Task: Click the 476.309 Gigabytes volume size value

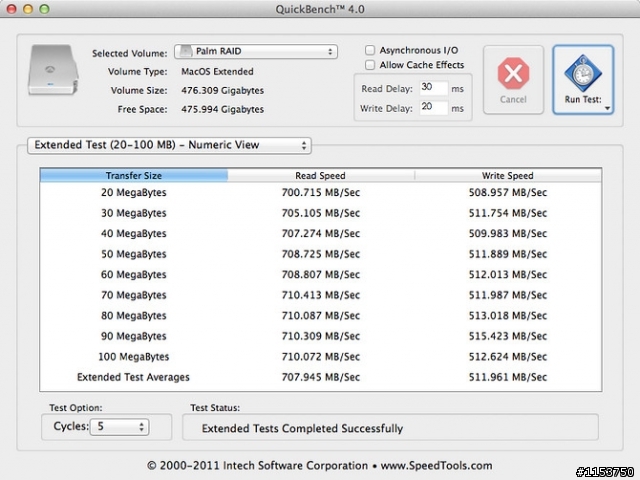Action: tap(222, 91)
